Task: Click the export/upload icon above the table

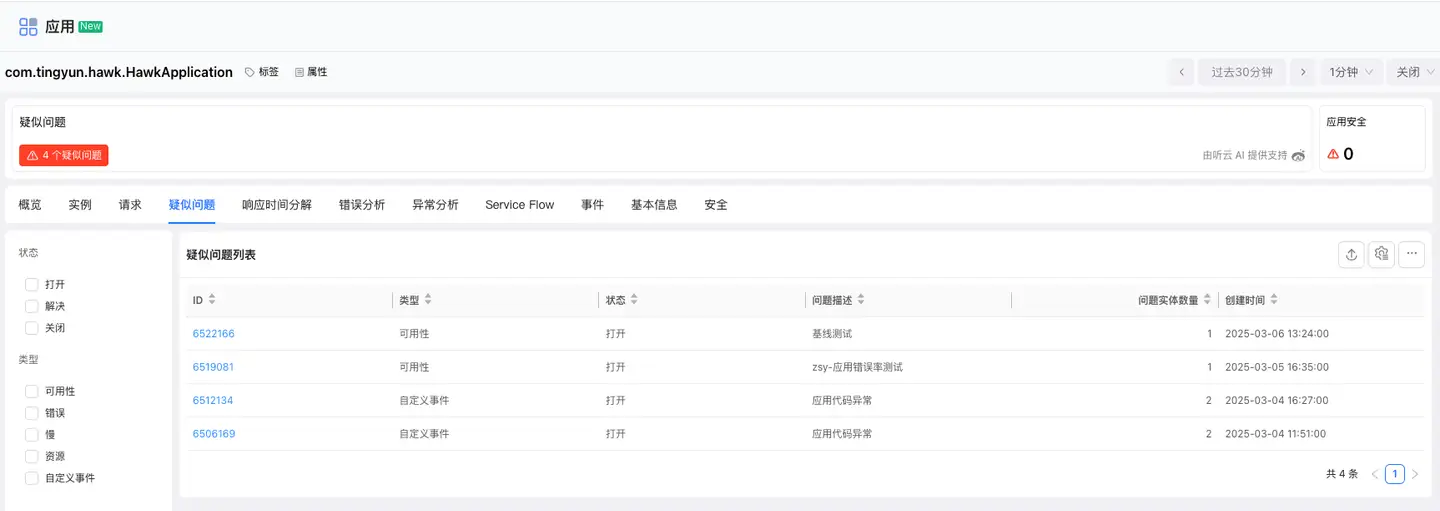Action: (1351, 255)
